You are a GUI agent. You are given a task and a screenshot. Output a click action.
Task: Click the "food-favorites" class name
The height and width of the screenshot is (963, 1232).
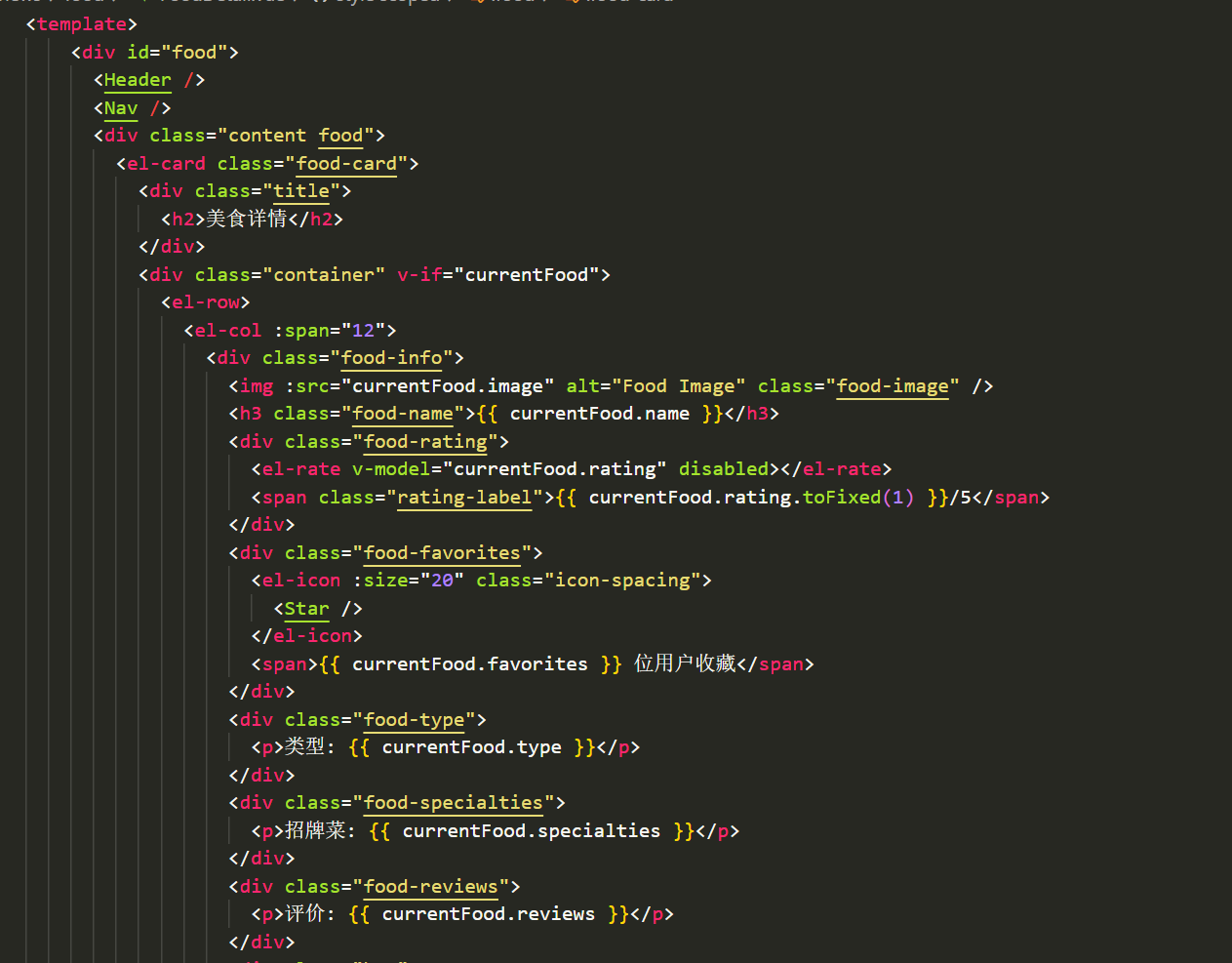[442, 553]
